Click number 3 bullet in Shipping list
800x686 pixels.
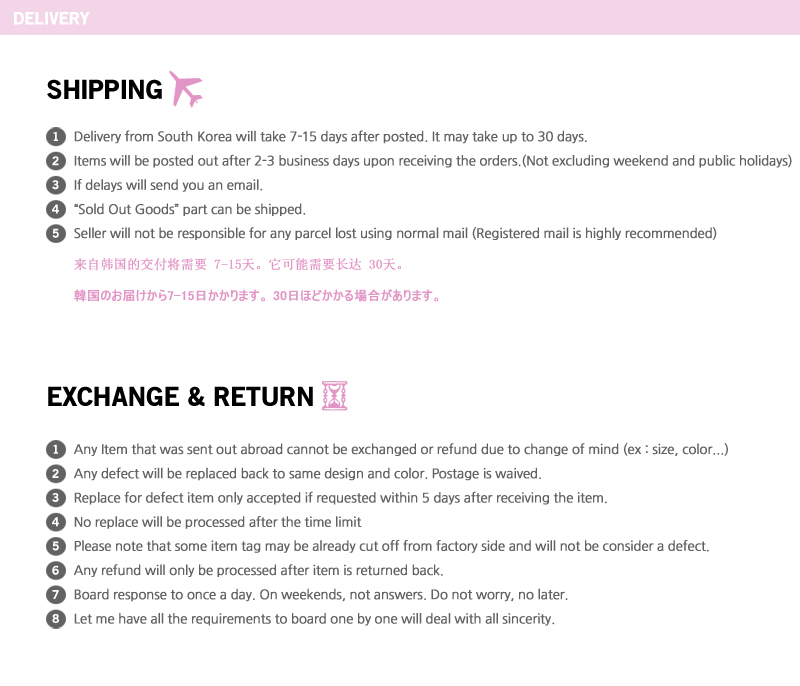pyautogui.click(x=56, y=185)
